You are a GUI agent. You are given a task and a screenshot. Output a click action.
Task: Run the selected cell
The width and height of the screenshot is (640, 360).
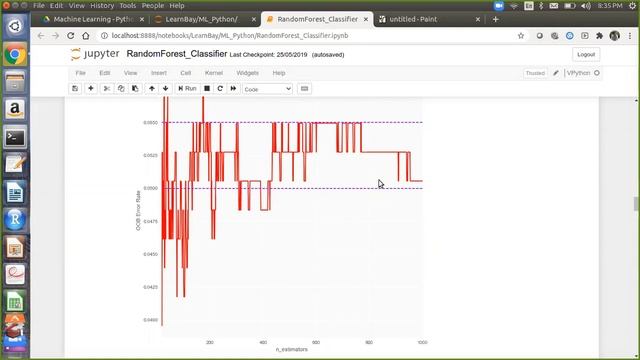pyautogui.click(x=187, y=89)
